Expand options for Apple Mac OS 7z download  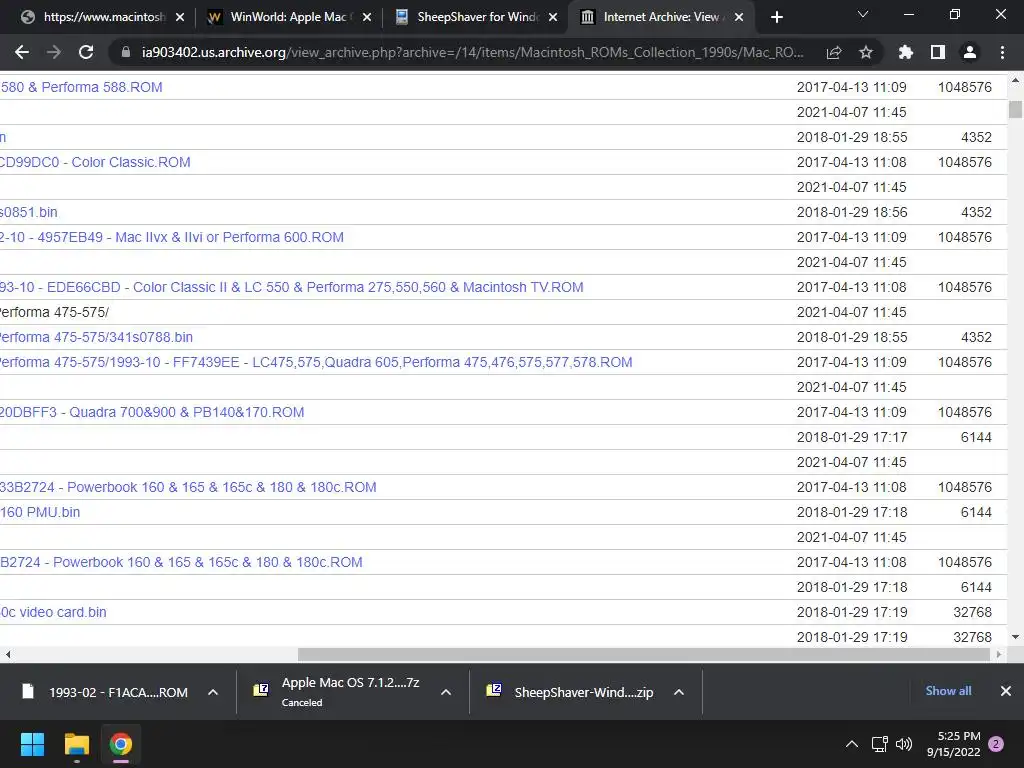(x=446, y=692)
